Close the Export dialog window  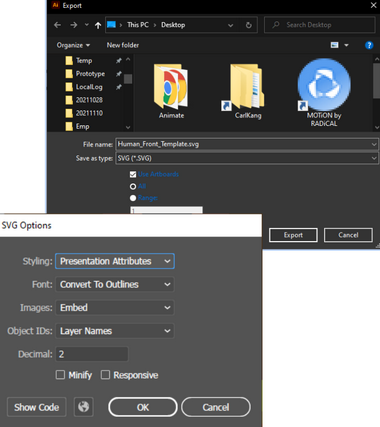[374, 5]
